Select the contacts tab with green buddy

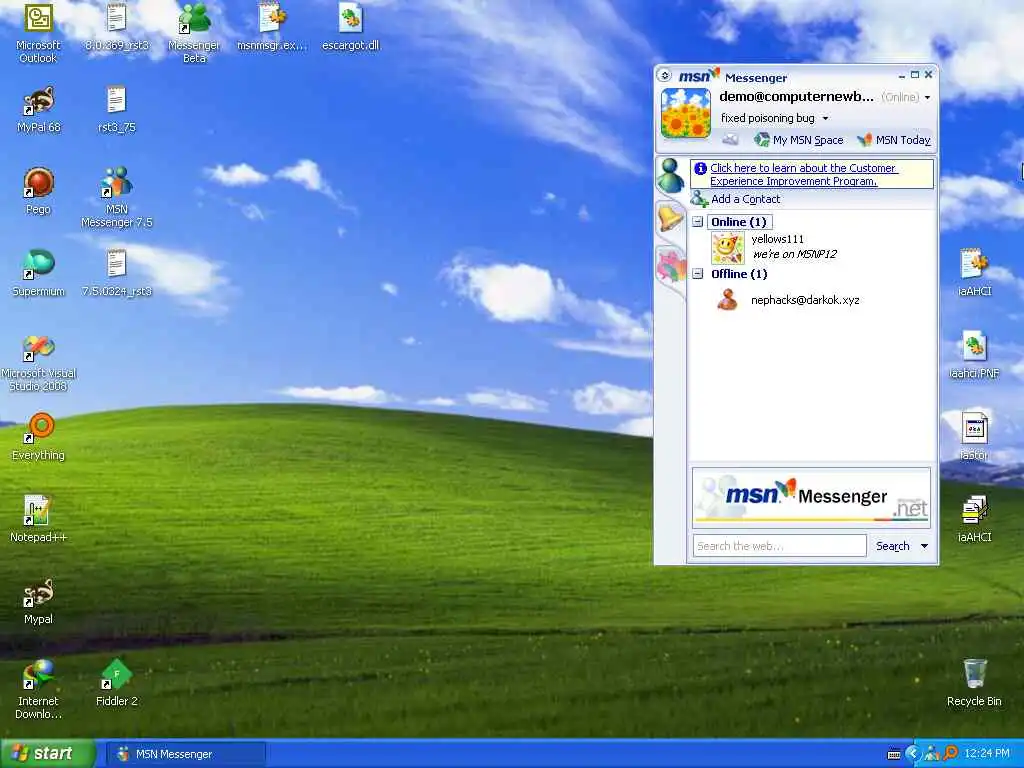pos(671,176)
